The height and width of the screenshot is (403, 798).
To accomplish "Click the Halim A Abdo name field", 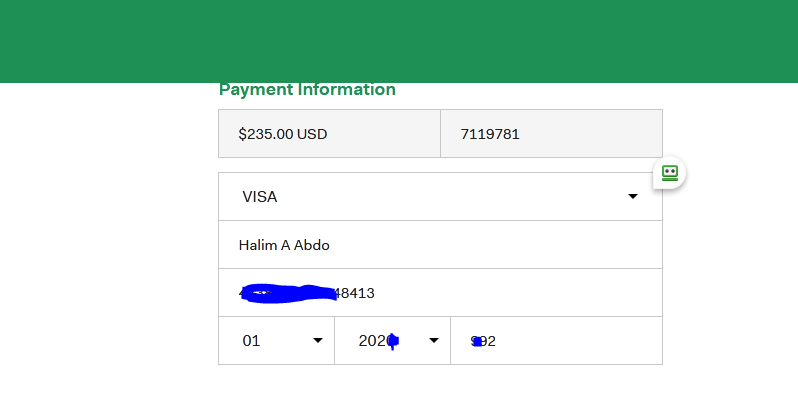I will pos(440,245).
